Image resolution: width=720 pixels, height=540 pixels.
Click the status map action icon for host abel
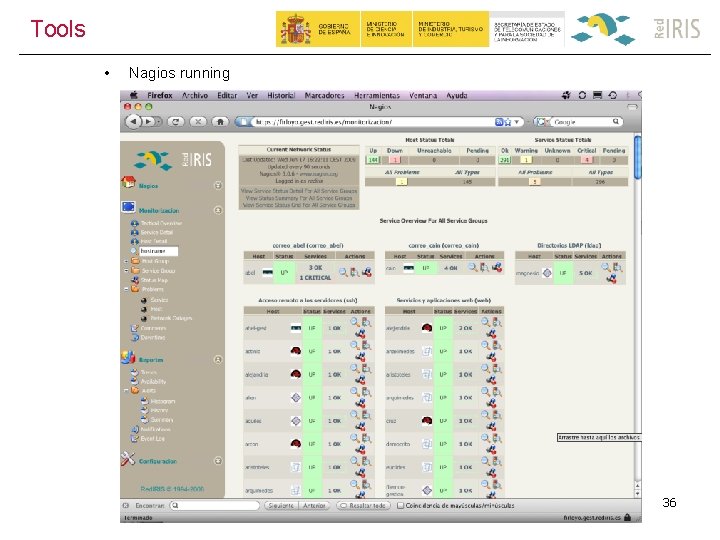point(366,272)
